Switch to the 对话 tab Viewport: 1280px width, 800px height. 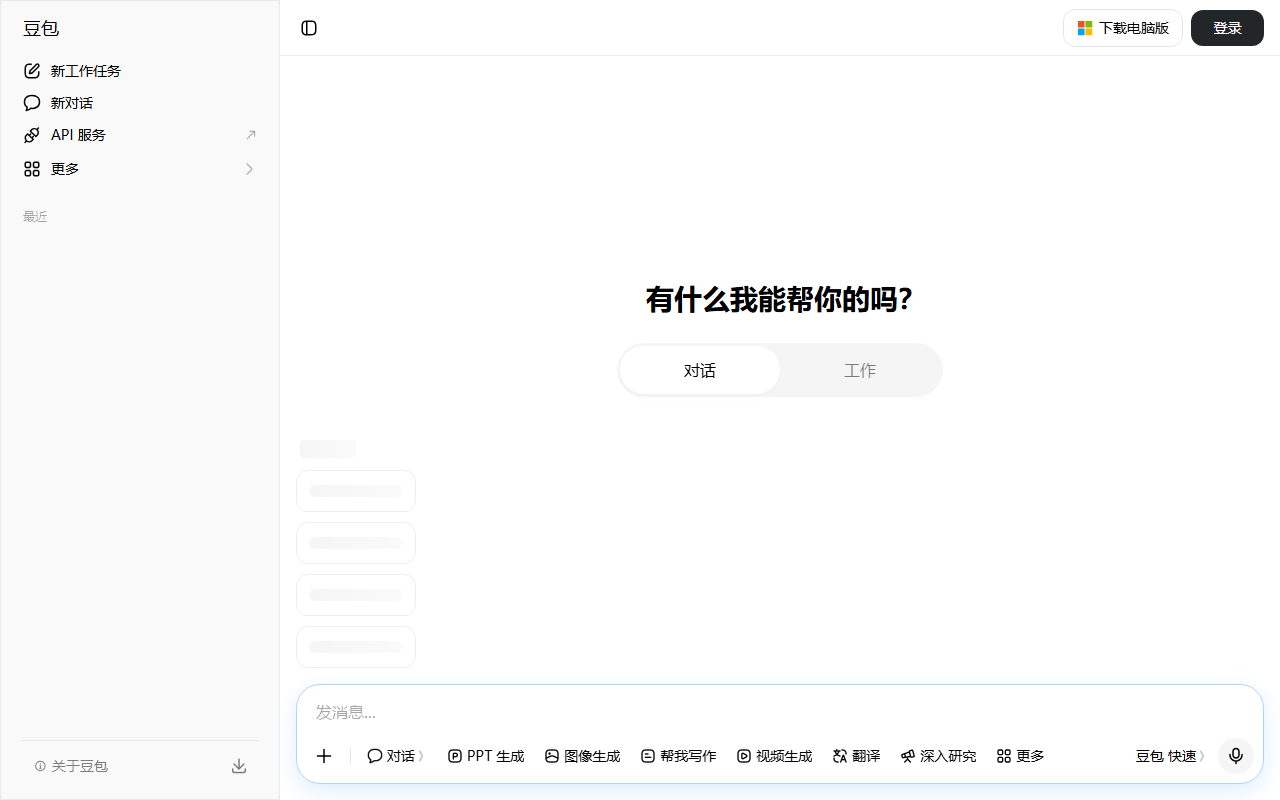pos(700,370)
